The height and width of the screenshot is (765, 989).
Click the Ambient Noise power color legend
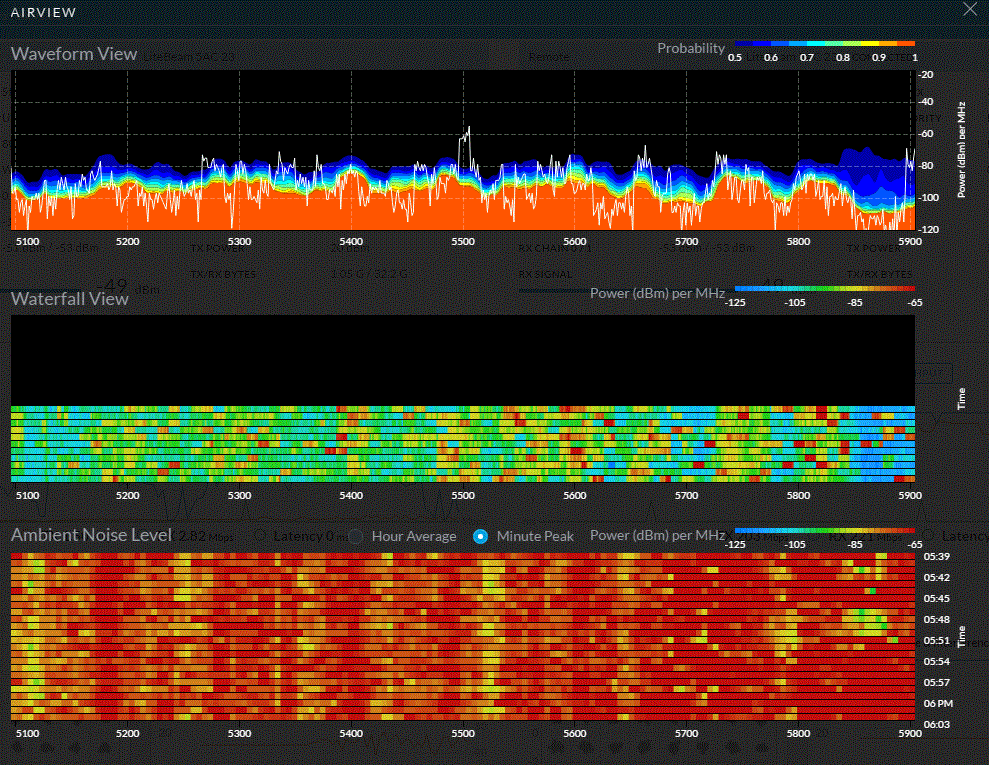click(824, 530)
